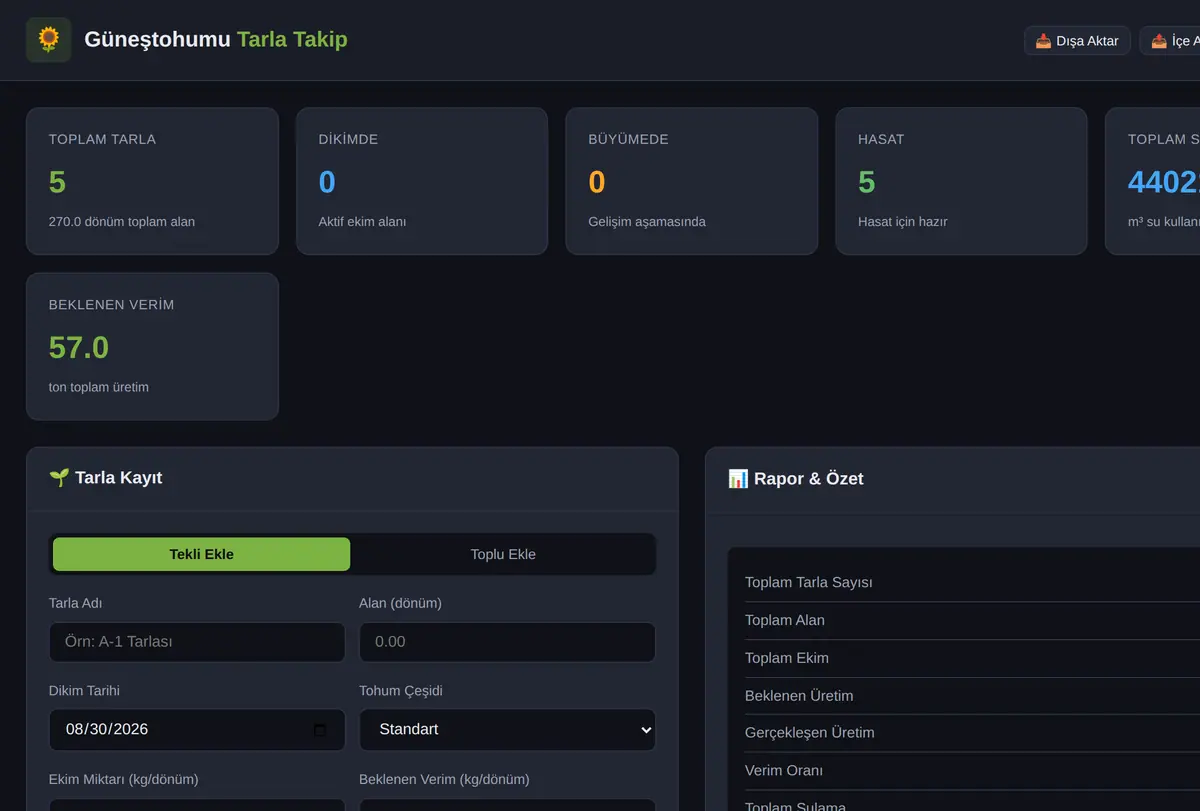Click the BÜYÜMEDE card title

[x=628, y=139]
